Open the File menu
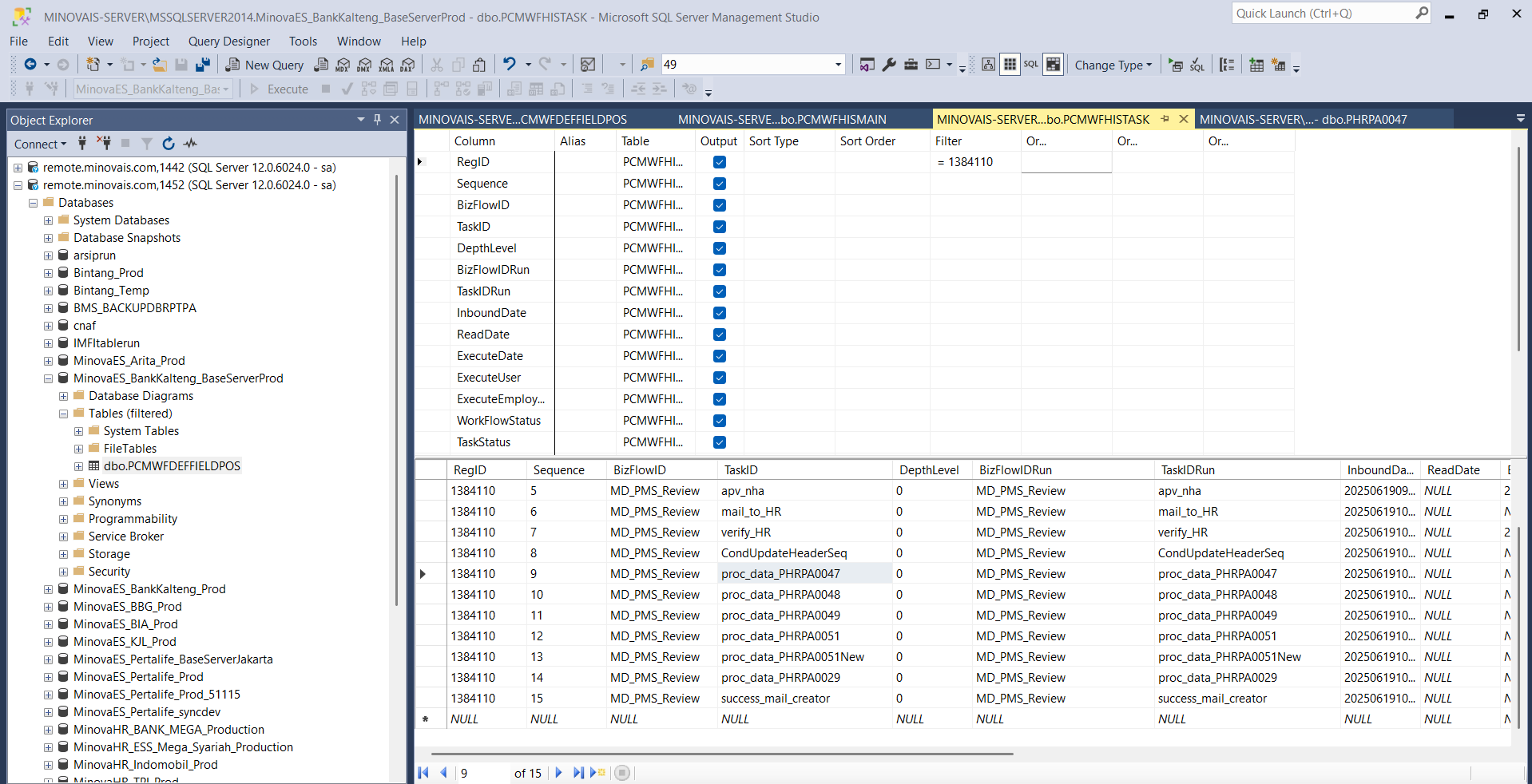The width and height of the screenshot is (1532, 784). [18, 42]
